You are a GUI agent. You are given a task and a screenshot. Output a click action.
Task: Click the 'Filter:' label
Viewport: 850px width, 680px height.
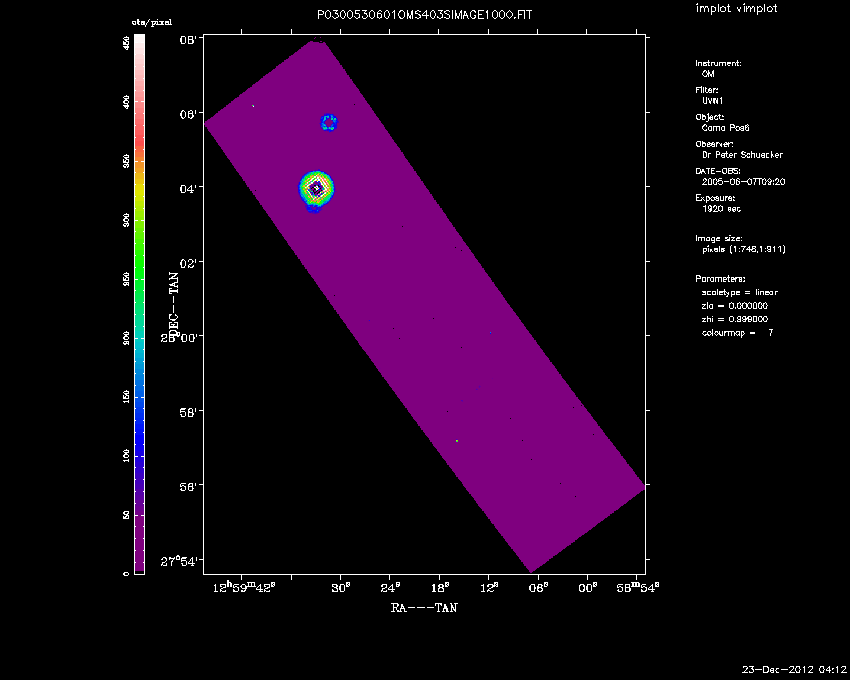[x=707, y=90]
